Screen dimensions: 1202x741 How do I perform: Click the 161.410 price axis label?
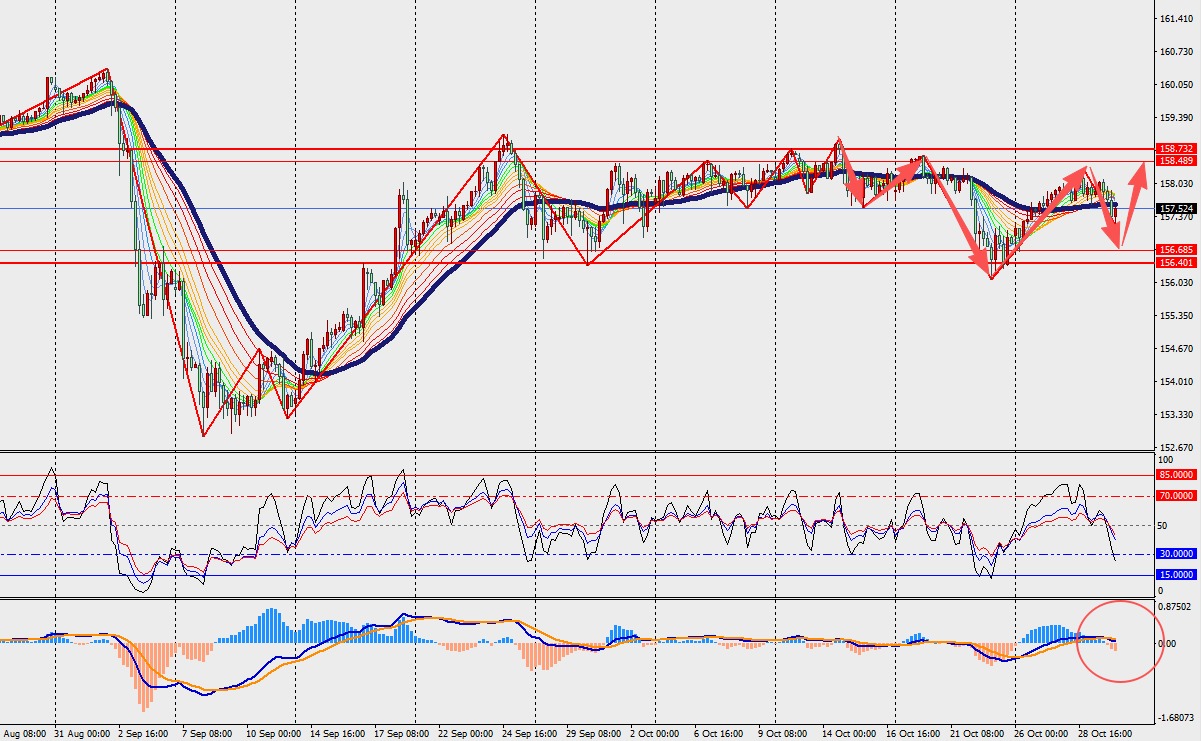pos(1175,19)
